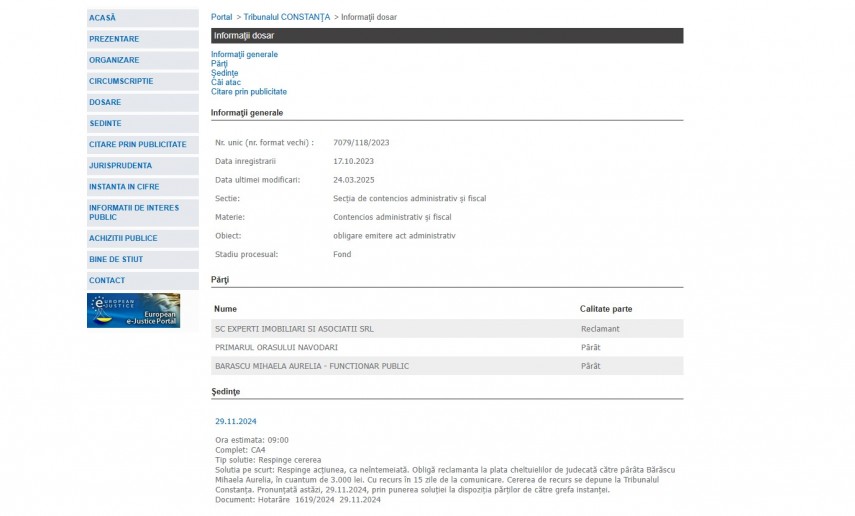Go to ACHIZITII PUBLICE page

click(x=123, y=238)
